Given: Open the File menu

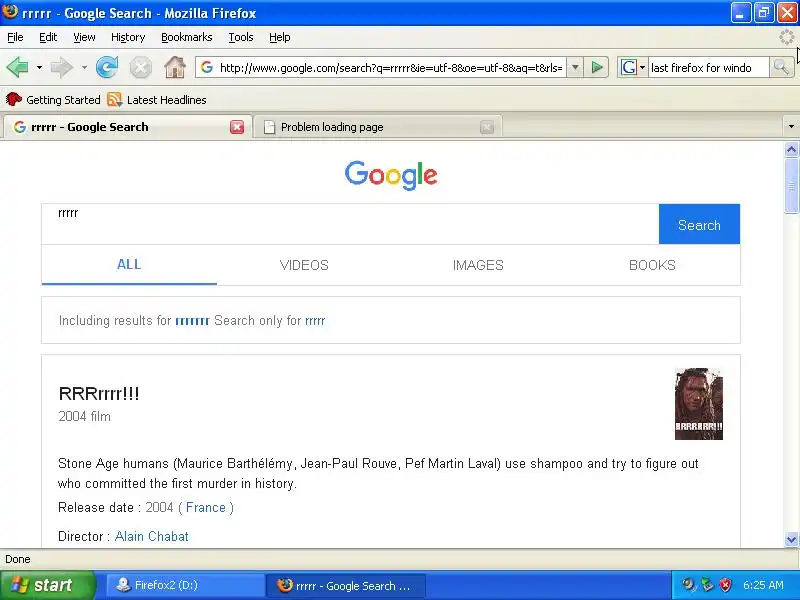Looking at the screenshot, I should pyautogui.click(x=15, y=37).
